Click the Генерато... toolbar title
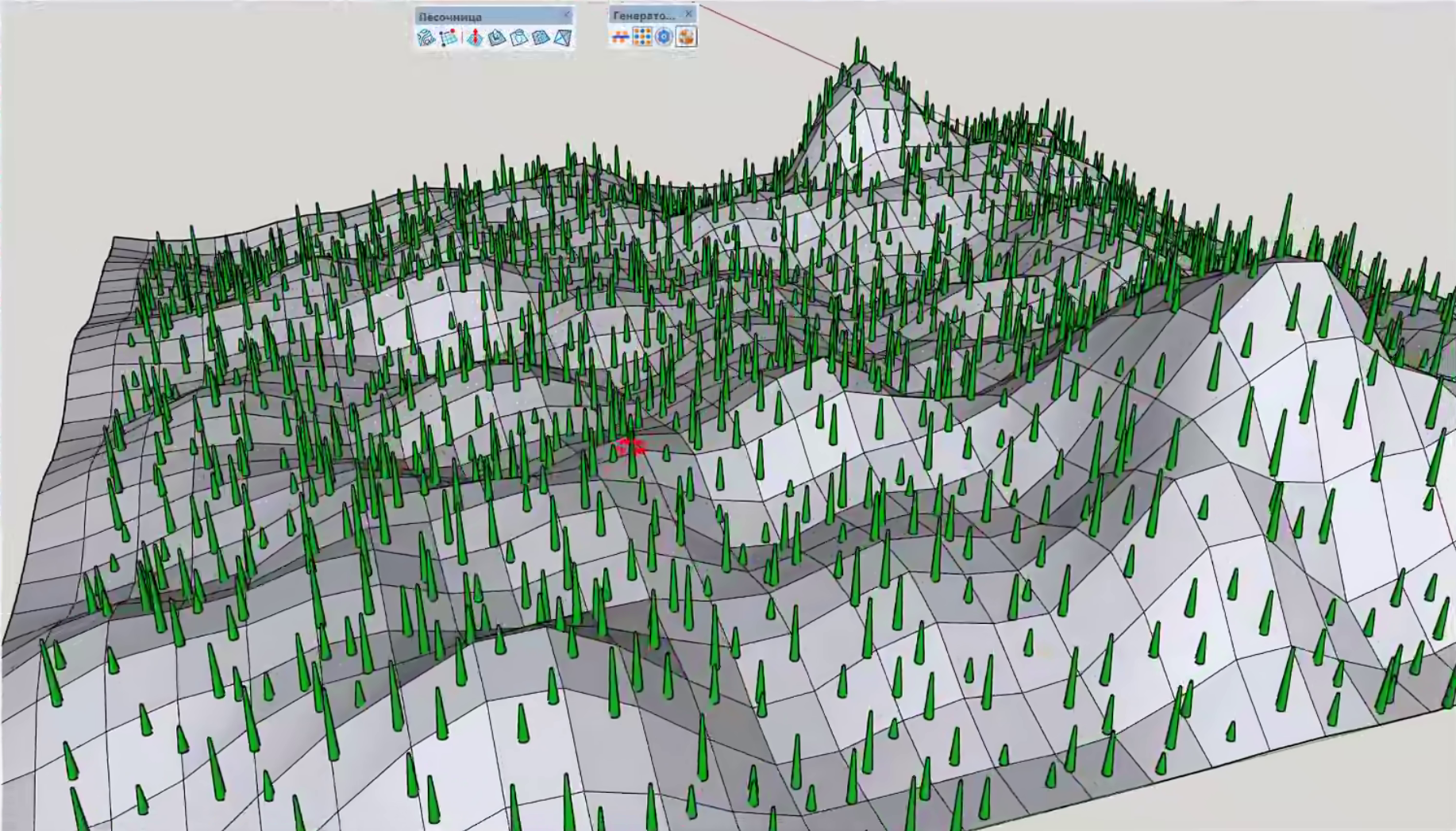This screenshot has width=1456, height=831. tap(643, 15)
